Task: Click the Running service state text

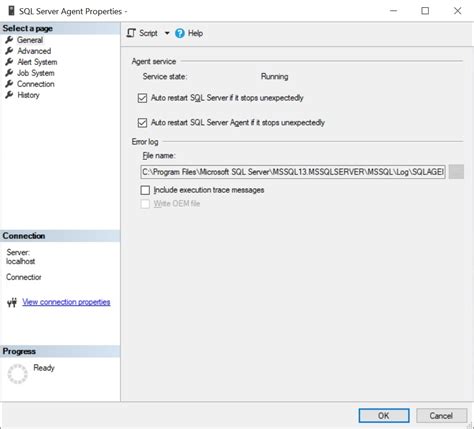Action: (x=274, y=77)
